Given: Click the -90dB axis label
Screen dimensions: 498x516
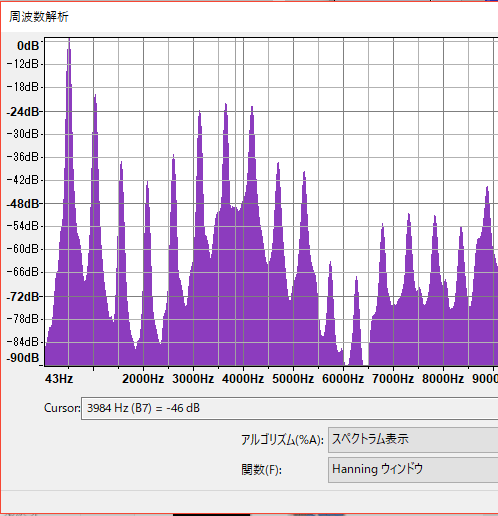Looking at the screenshot, I should [x=23, y=358].
